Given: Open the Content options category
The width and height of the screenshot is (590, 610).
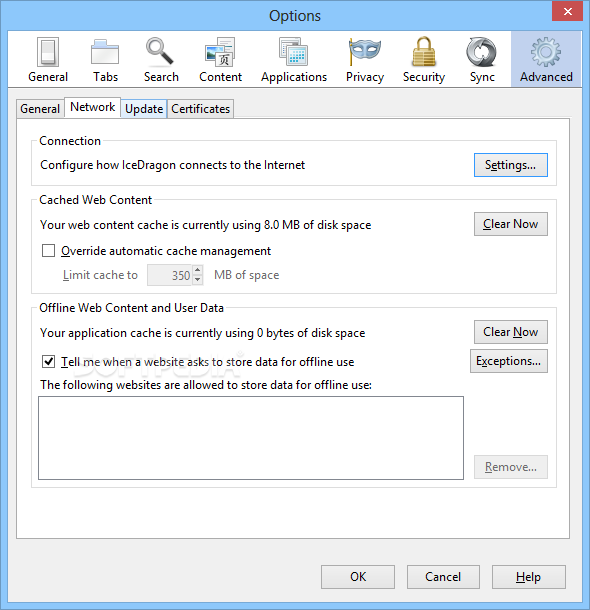Looking at the screenshot, I should click(220, 60).
